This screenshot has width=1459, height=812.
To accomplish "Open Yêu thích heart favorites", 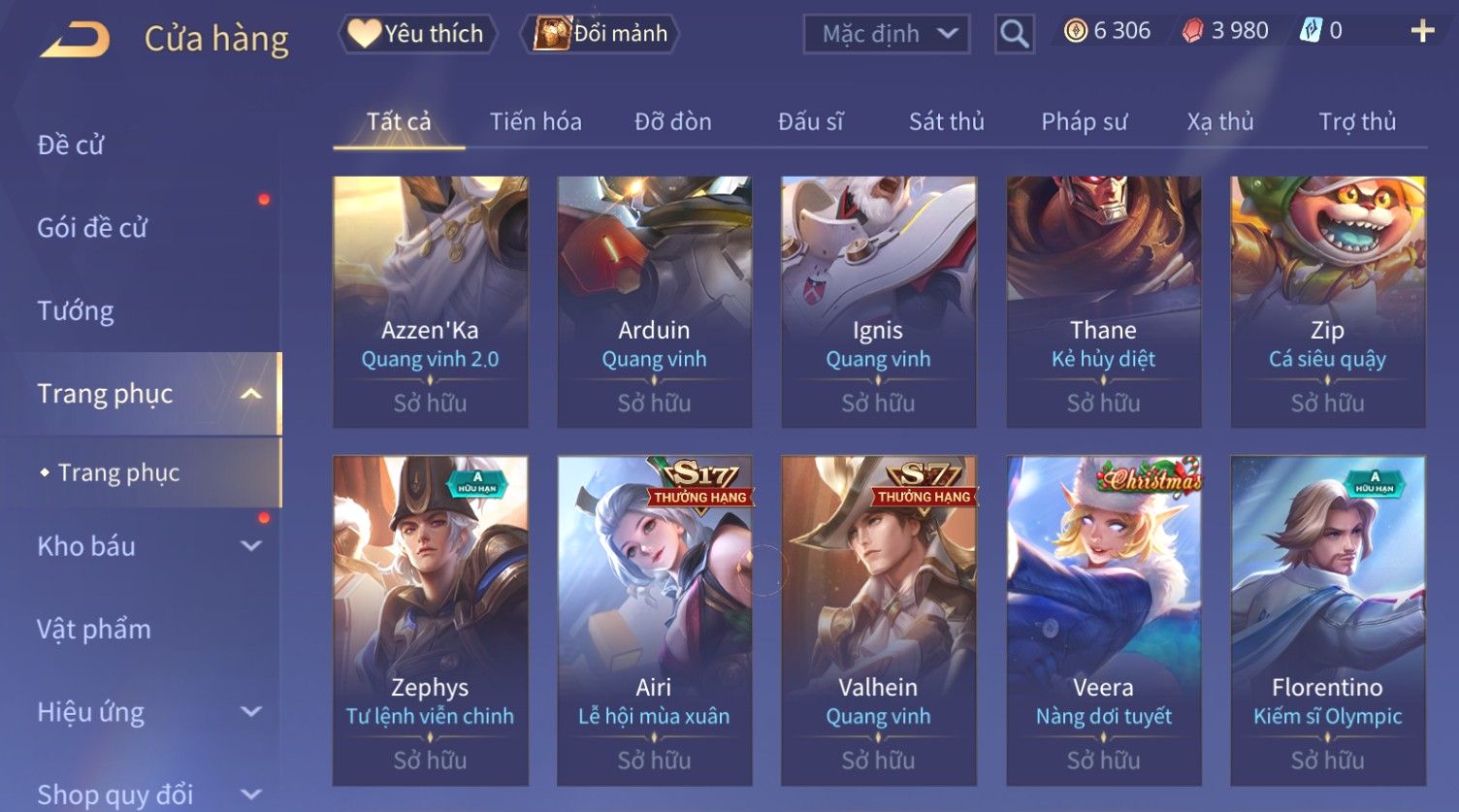I will click(418, 34).
